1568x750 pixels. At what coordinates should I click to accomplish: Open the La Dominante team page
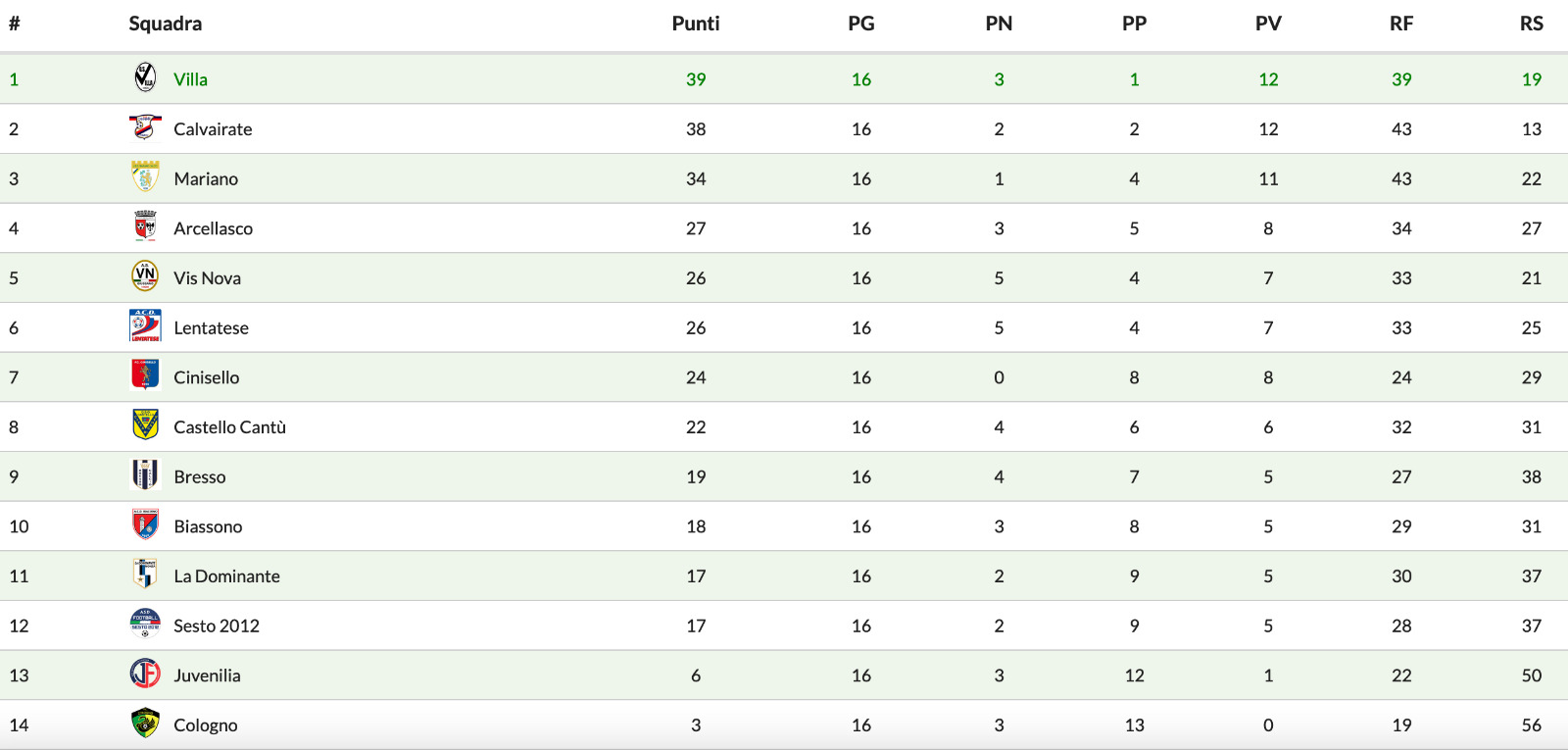226,576
